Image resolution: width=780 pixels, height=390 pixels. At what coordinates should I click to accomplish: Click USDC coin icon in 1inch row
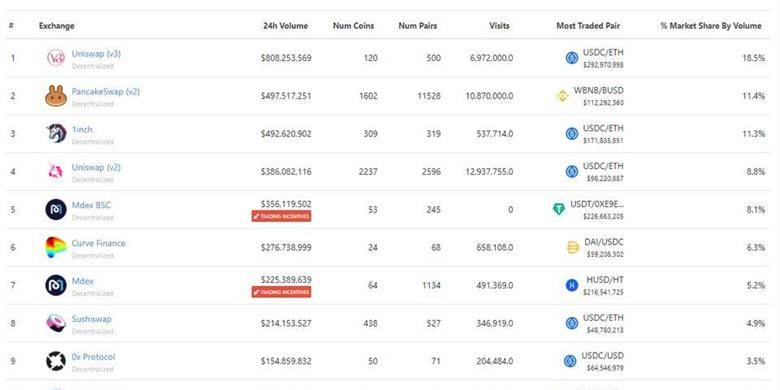coord(572,133)
